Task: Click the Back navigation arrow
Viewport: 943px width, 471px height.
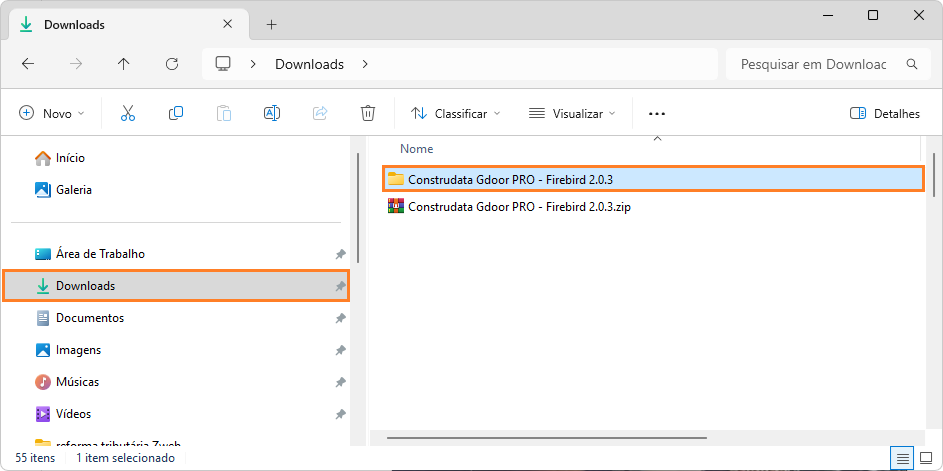Action: pos(28,64)
